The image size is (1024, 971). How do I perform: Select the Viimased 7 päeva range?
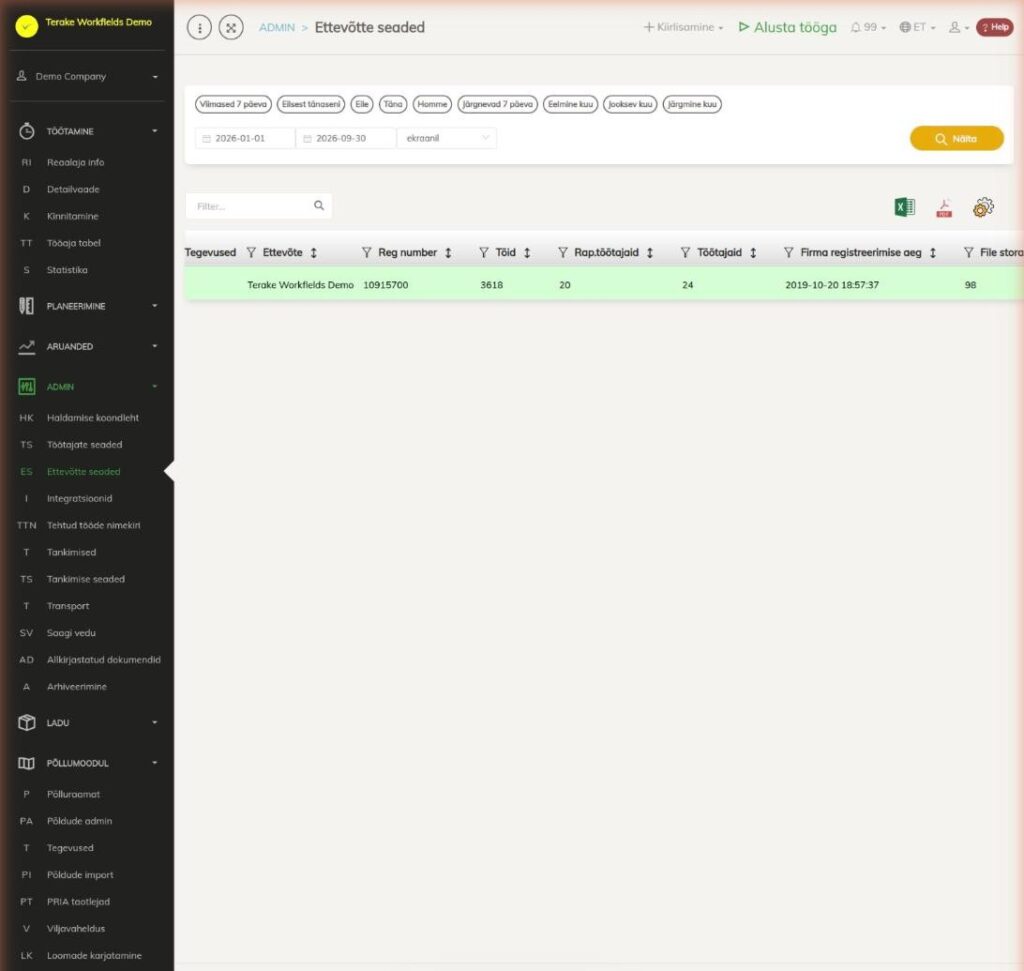233,104
